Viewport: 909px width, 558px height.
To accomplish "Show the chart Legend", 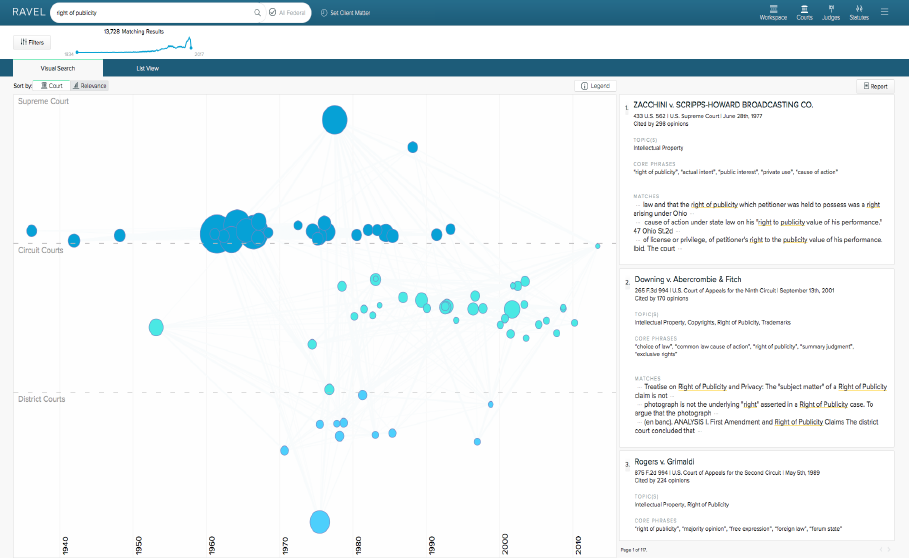I will tap(595, 86).
